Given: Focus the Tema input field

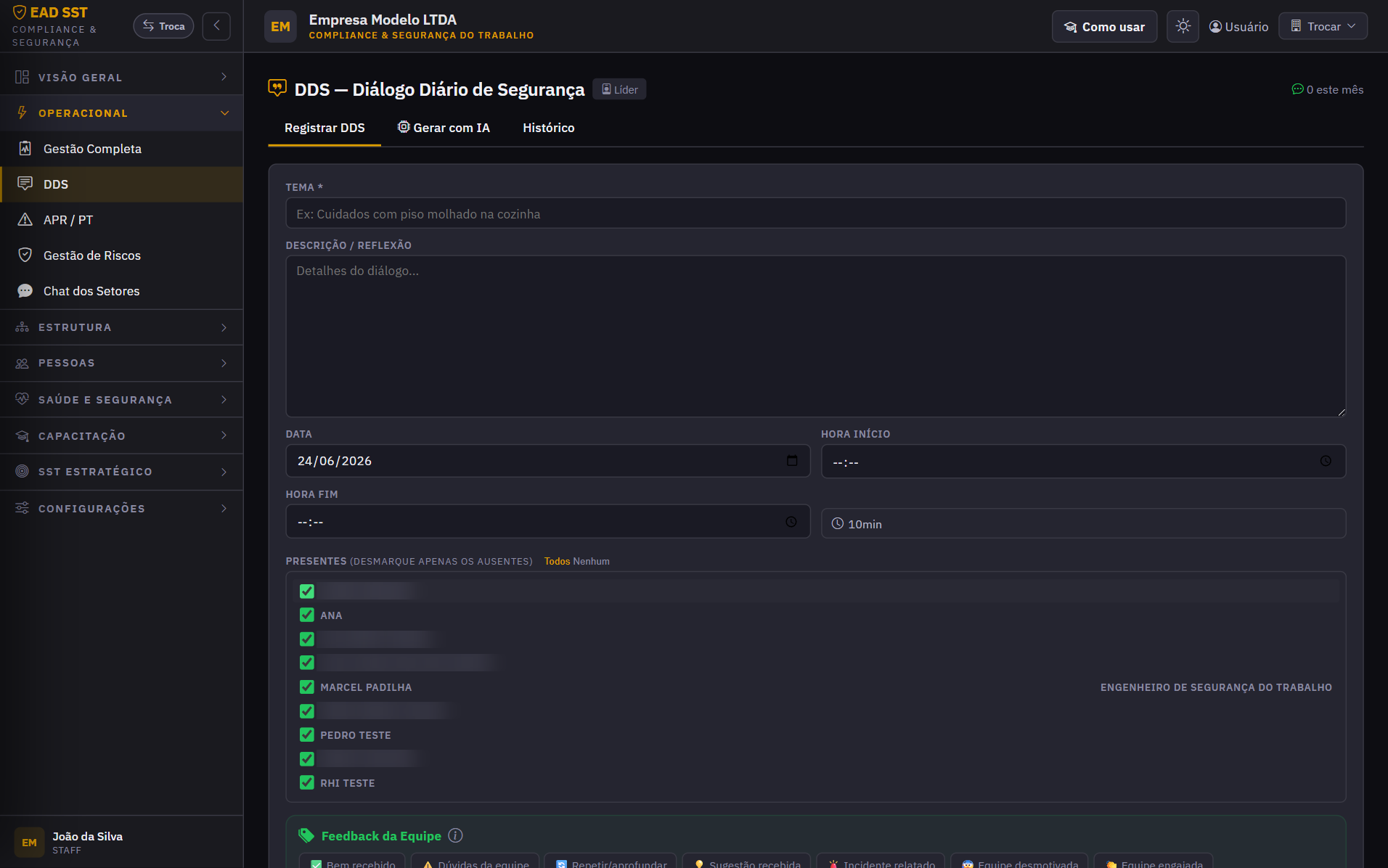Looking at the screenshot, I should [815, 213].
